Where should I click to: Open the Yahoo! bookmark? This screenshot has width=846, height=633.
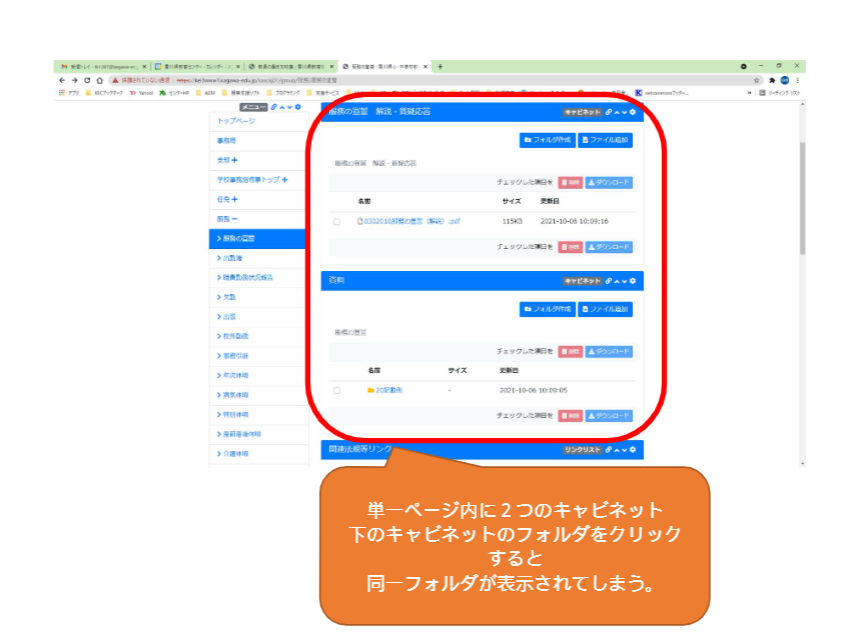coord(142,93)
